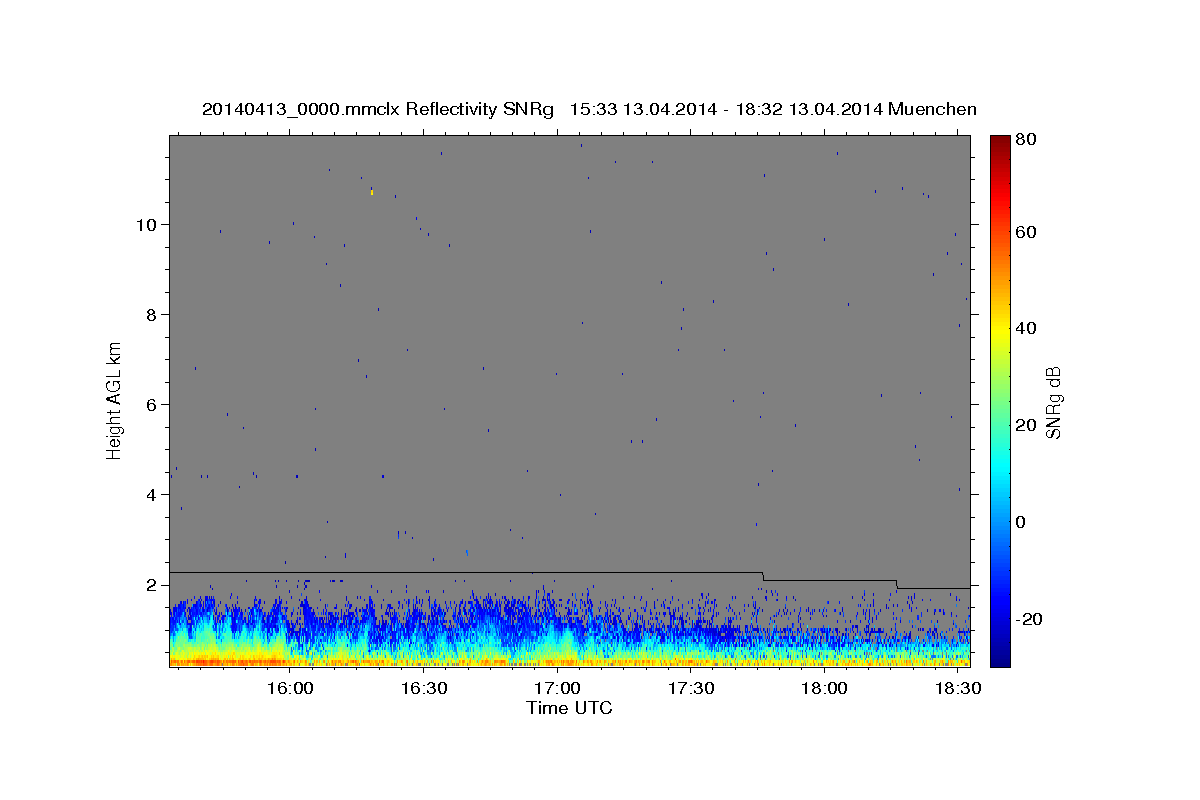Click the 'Time UTC' x-axis label
The height and width of the screenshot is (800, 1200).
coord(569,708)
